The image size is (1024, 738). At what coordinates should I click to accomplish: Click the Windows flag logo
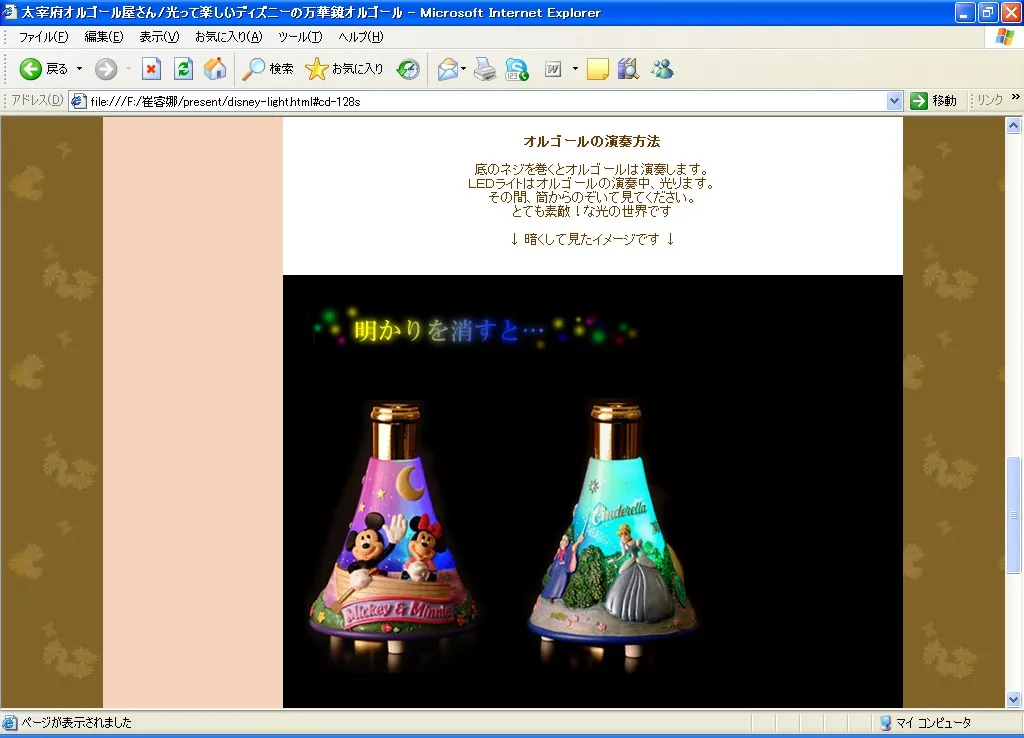pos(1005,37)
